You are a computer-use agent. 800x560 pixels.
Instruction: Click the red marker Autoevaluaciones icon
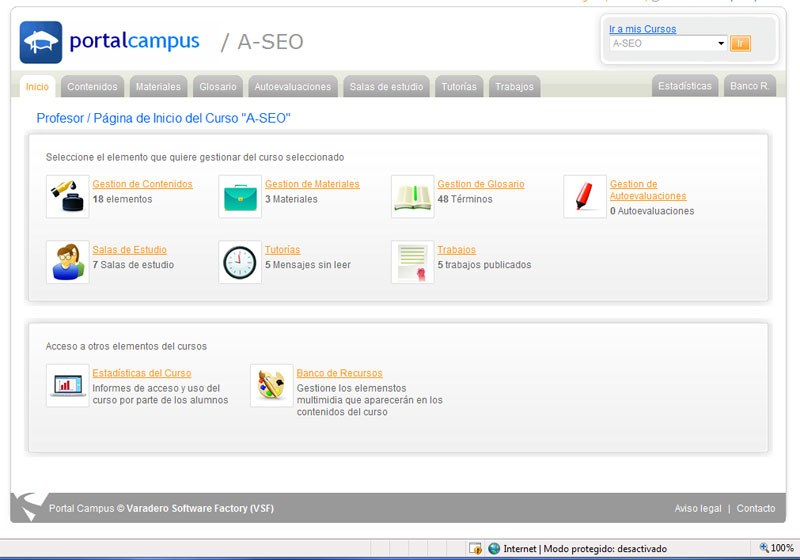click(x=584, y=196)
